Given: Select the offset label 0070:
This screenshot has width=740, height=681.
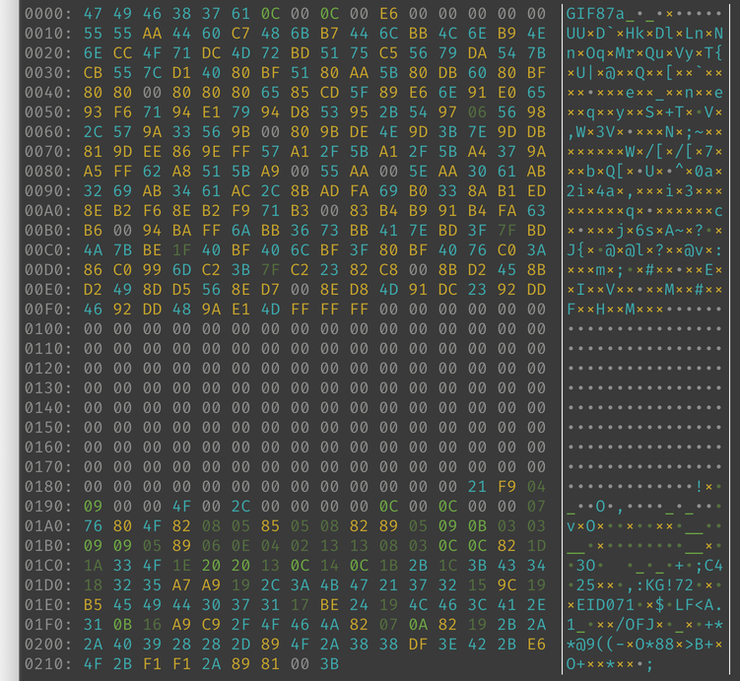Looking at the screenshot, I should pos(48,152).
